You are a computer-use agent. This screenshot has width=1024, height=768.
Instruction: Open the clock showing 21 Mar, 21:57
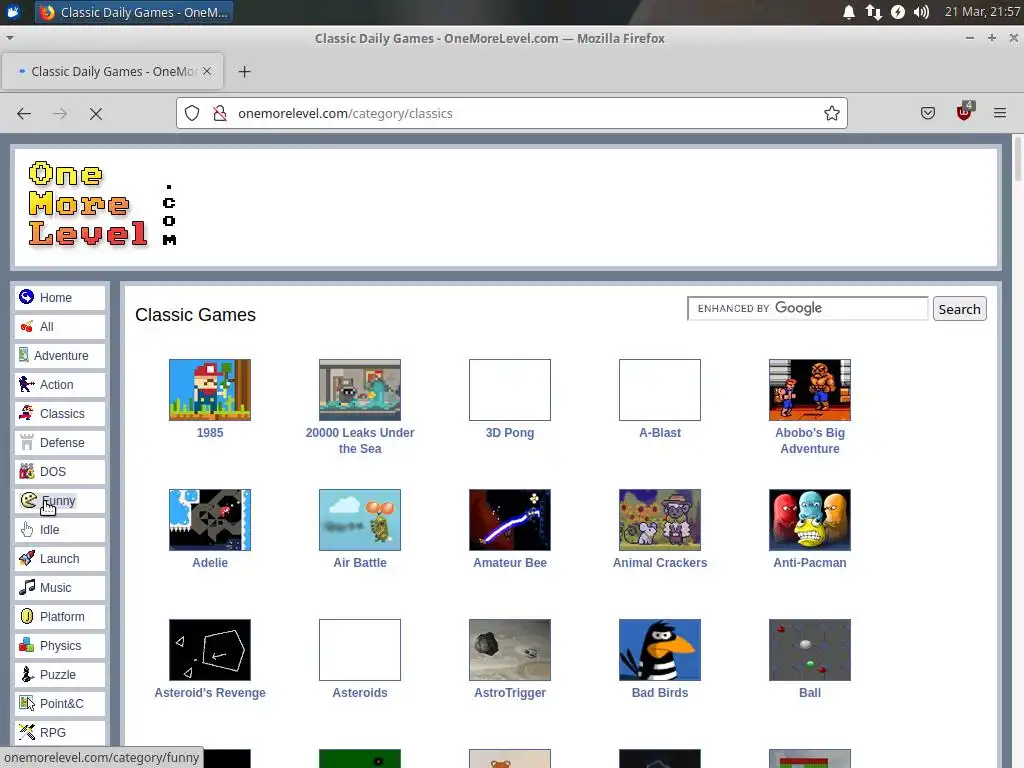tap(982, 12)
